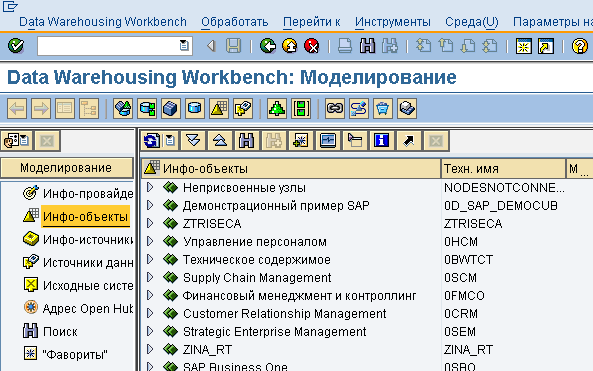Open the Инструменты menu
This screenshot has height=371, width=593.
[393, 22]
